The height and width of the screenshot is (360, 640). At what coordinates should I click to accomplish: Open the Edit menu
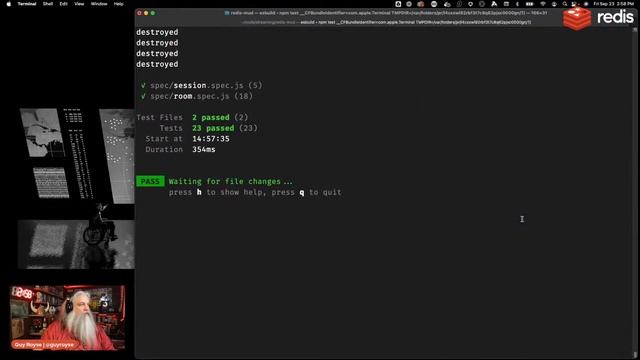pyautogui.click(x=63, y=4)
